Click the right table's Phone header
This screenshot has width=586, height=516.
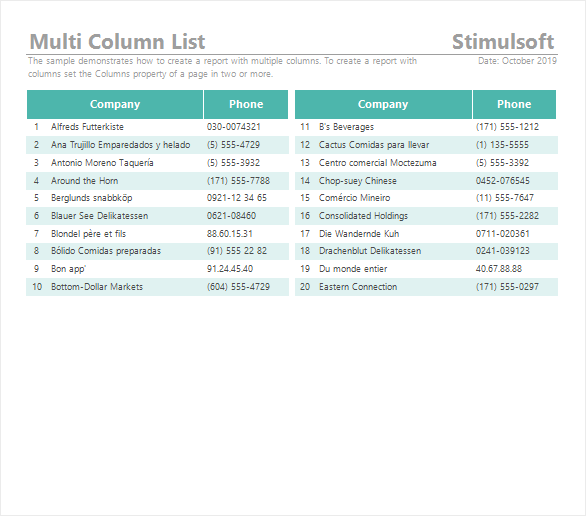pyautogui.click(x=514, y=104)
